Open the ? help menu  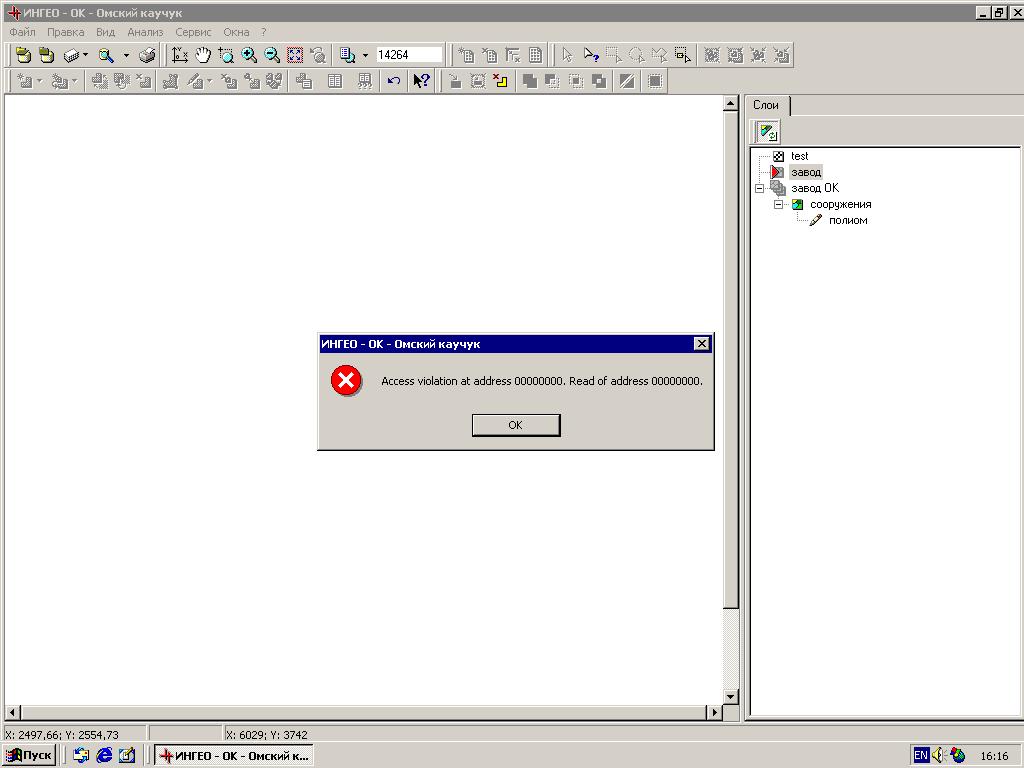tap(264, 32)
